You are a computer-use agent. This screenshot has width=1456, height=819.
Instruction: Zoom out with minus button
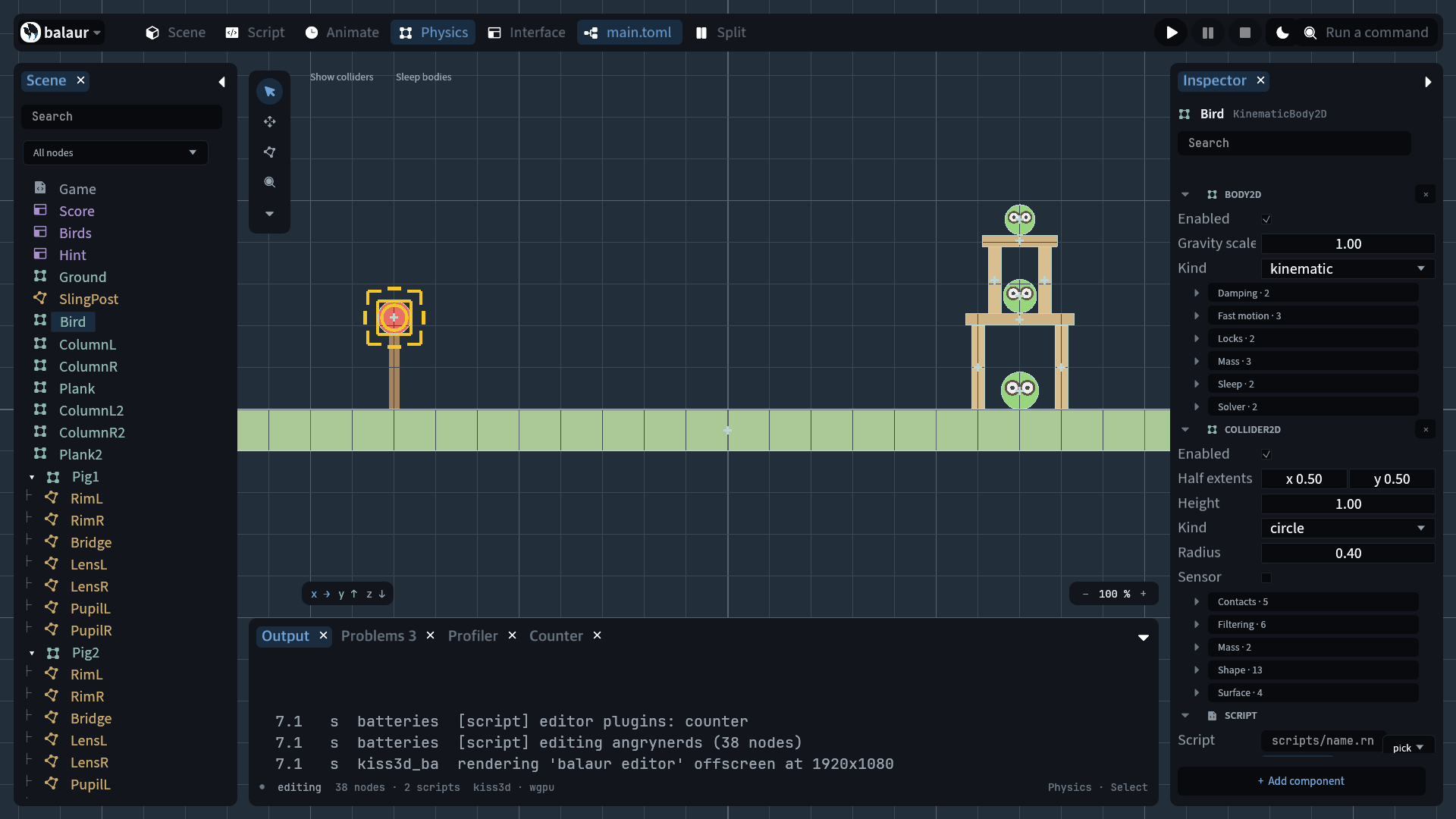[1085, 594]
